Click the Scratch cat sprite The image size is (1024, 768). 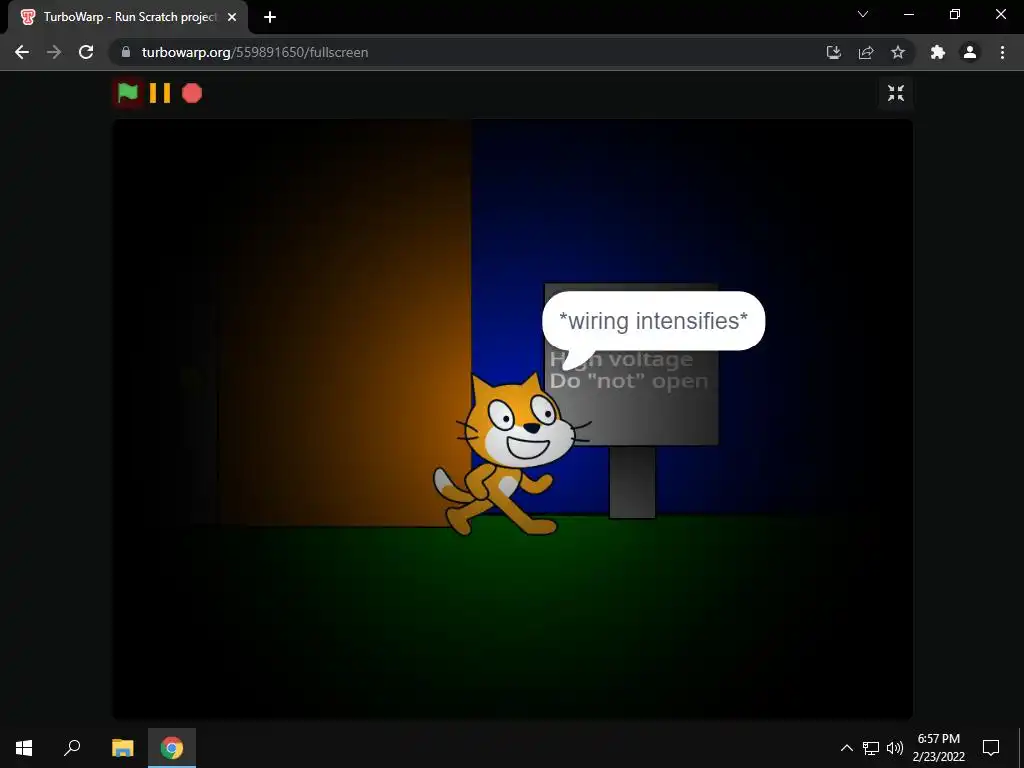click(511, 456)
